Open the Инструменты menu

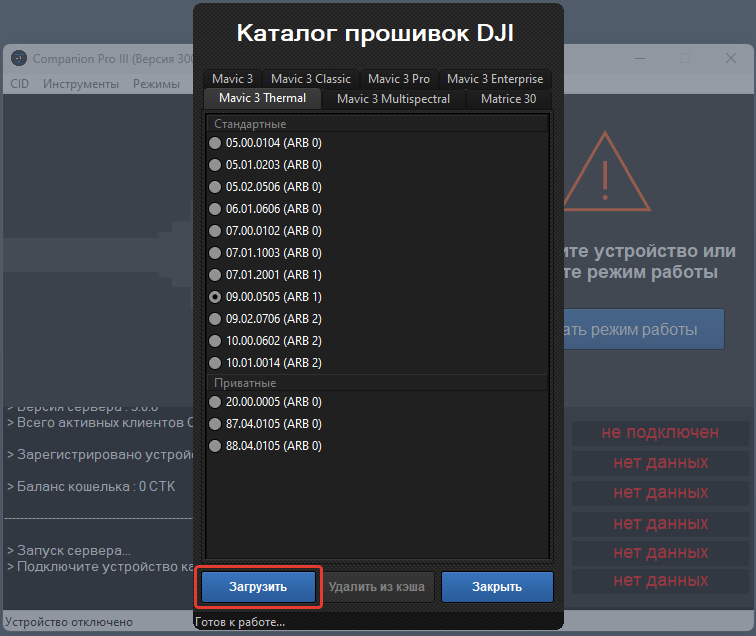(x=81, y=84)
